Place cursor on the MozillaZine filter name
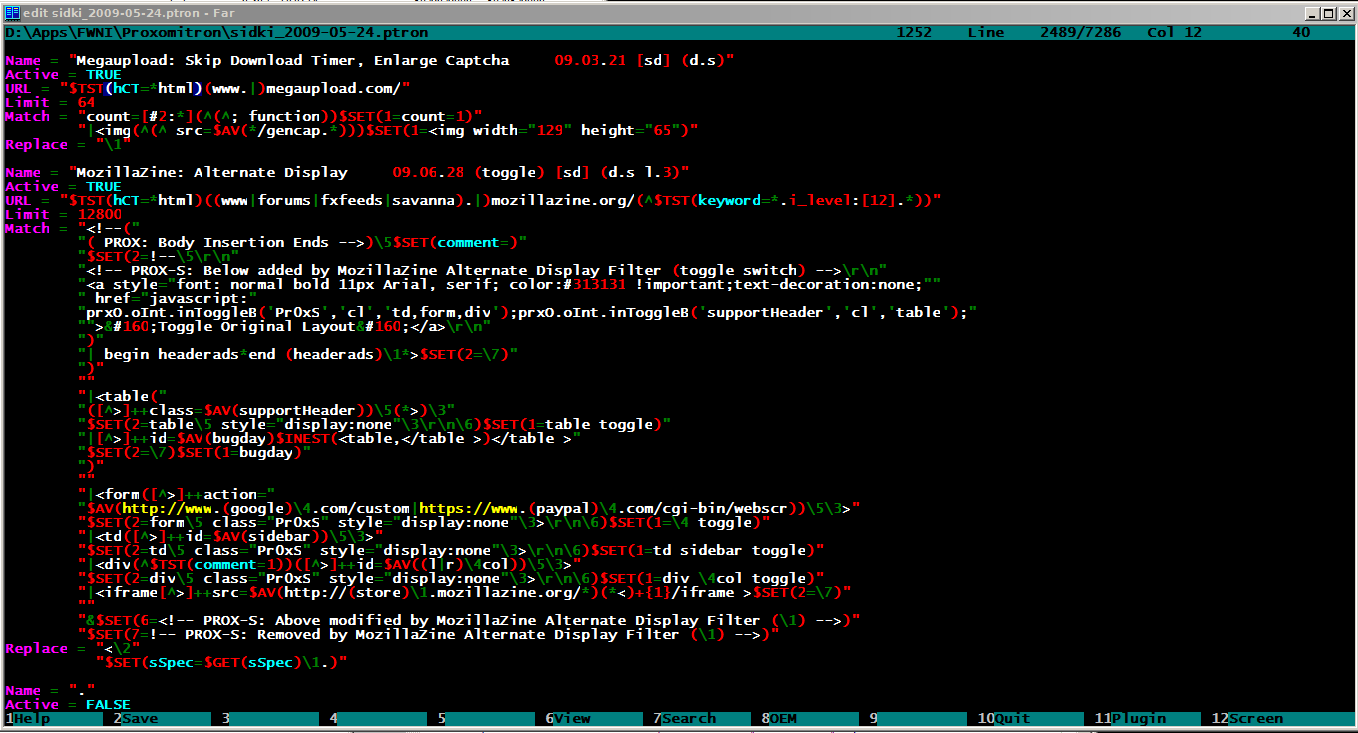Image resolution: width=1358 pixels, height=733 pixels. (x=212, y=173)
